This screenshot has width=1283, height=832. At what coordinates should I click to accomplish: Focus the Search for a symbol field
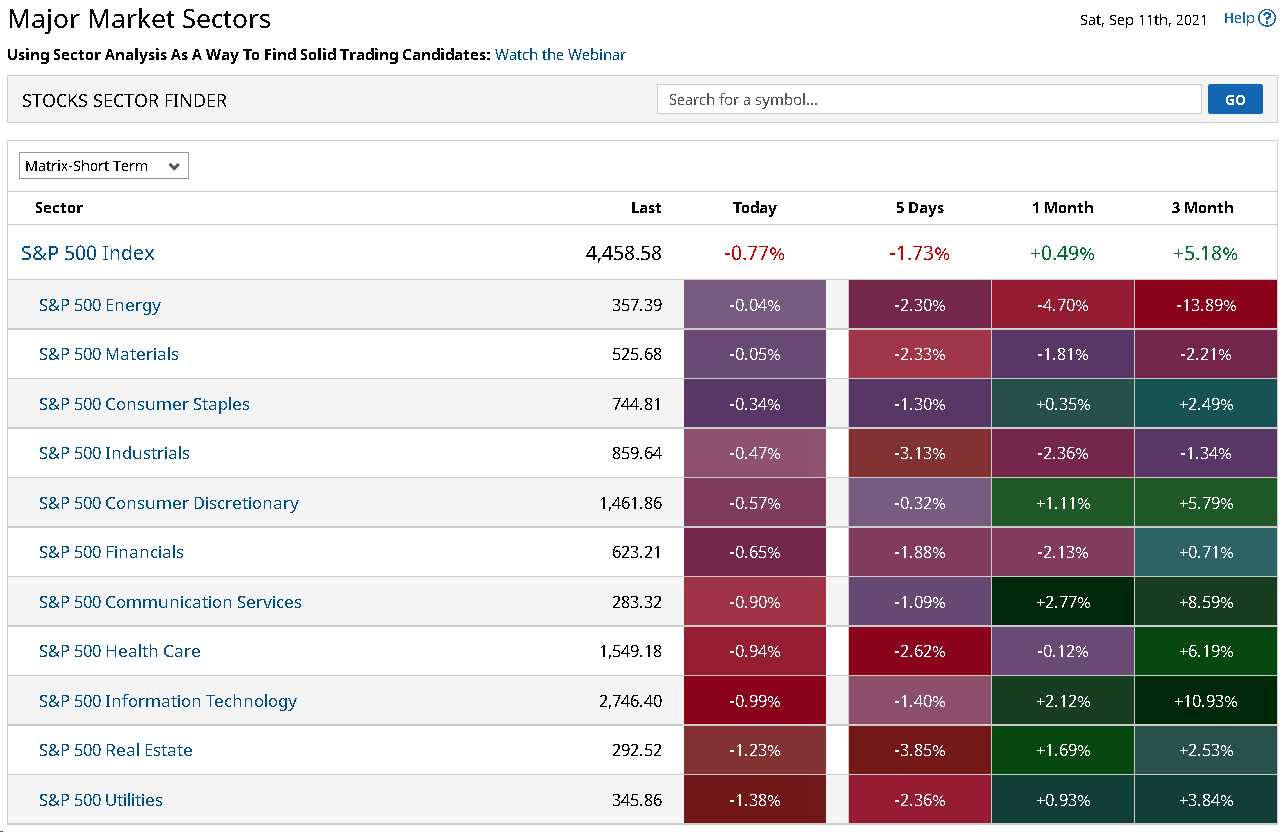[929, 99]
